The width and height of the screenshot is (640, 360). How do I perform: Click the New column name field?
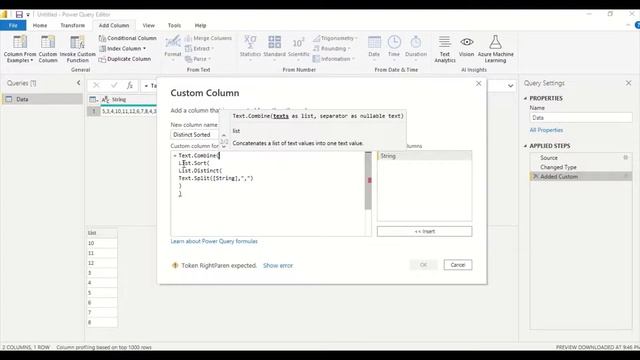click(196, 135)
